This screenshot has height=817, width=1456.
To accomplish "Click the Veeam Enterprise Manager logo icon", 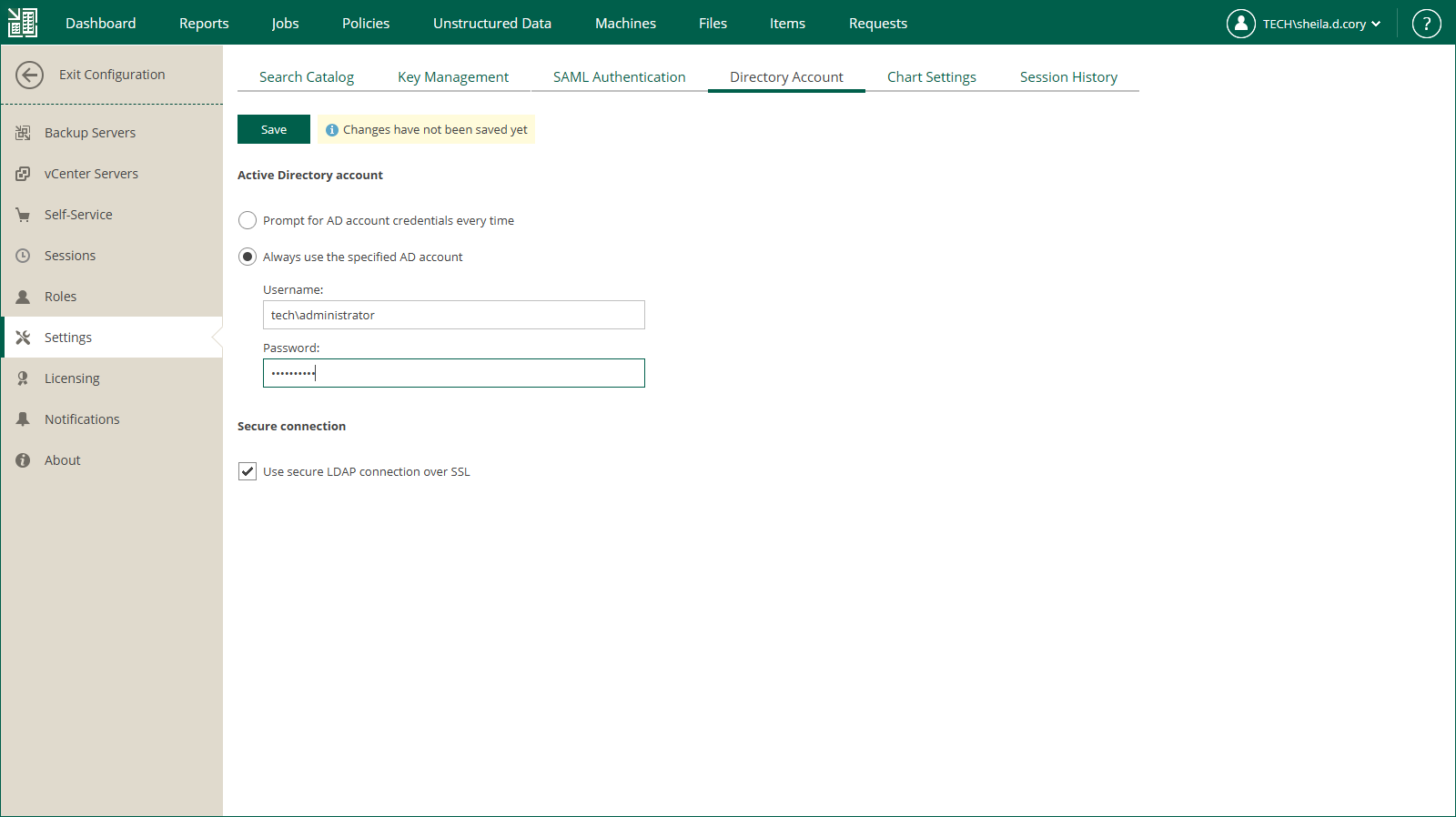I will tap(23, 23).
